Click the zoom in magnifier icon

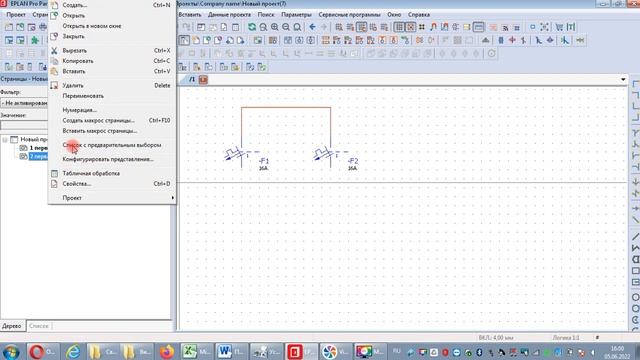tap(275, 27)
